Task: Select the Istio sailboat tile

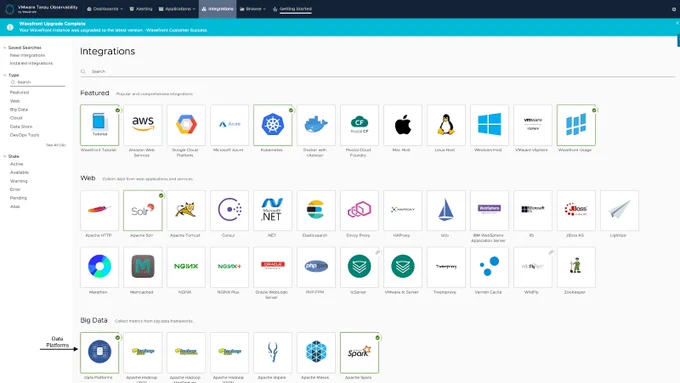Action: (x=446, y=210)
